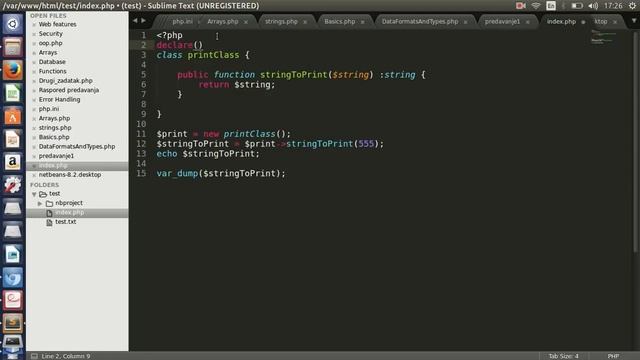Open 'Functions' from the open files list
The image size is (640, 360).
(52, 71)
